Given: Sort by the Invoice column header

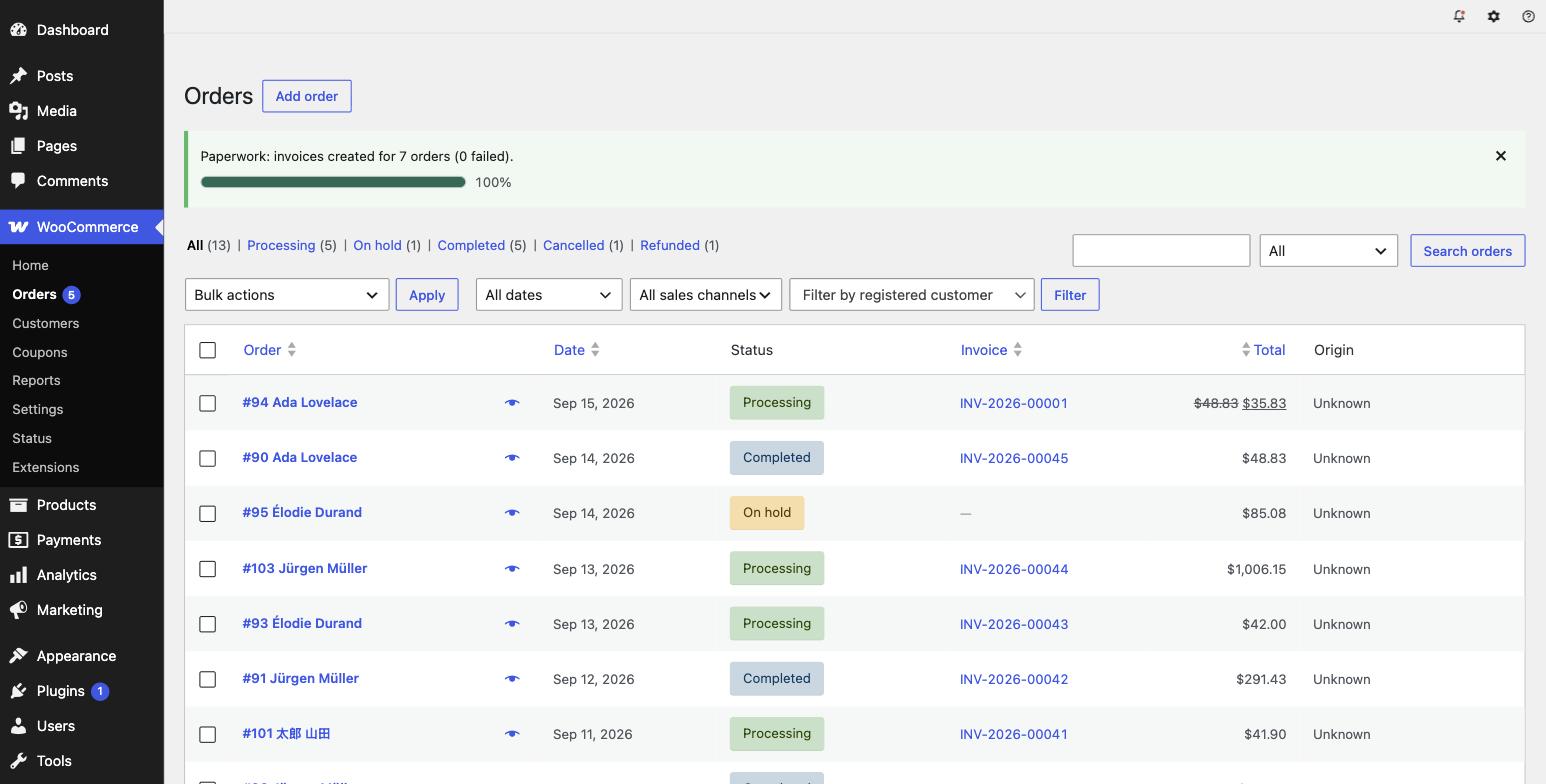Looking at the screenshot, I should pyautogui.click(x=992, y=350).
